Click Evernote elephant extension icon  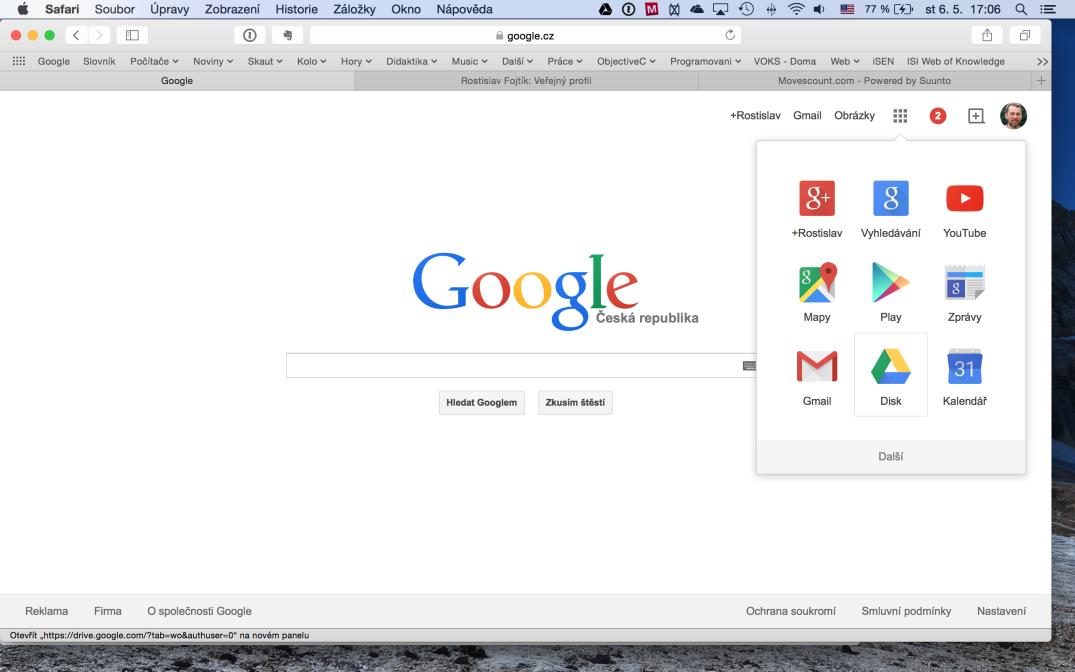point(287,35)
